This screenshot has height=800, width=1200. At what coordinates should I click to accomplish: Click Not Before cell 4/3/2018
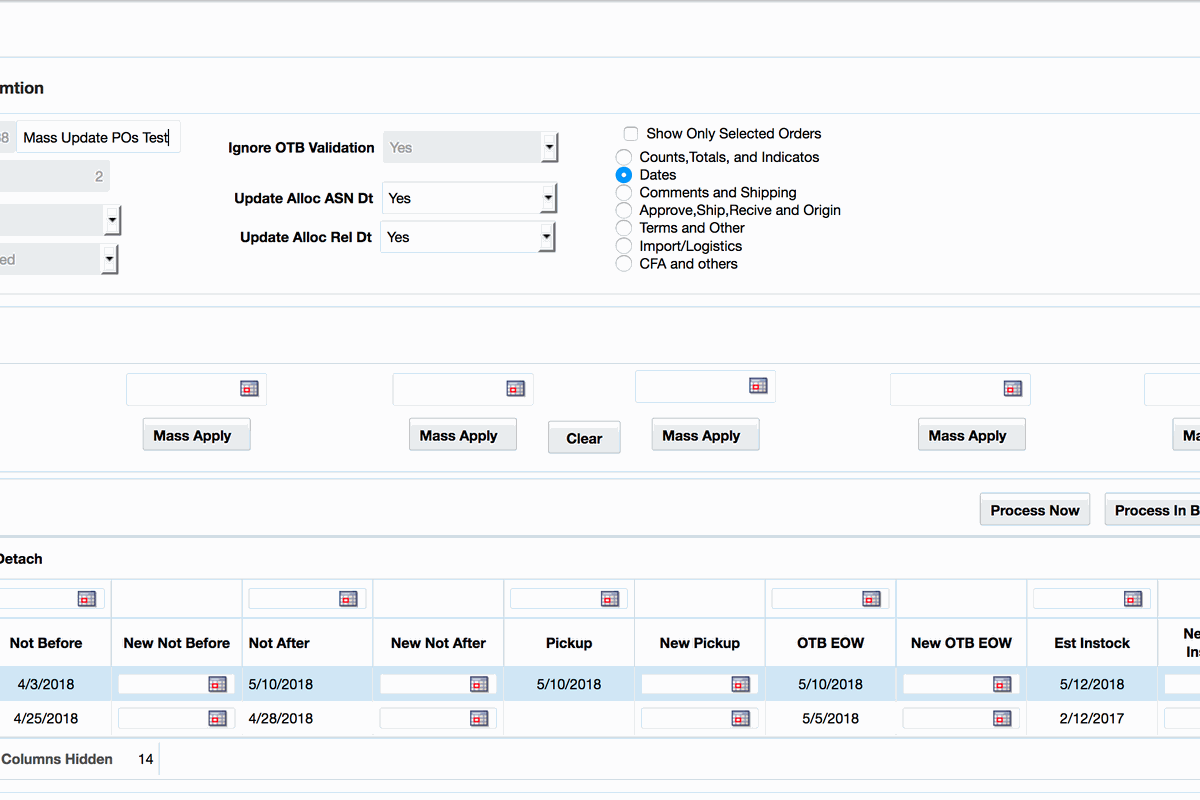pyautogui.click(x=46, y=684)
